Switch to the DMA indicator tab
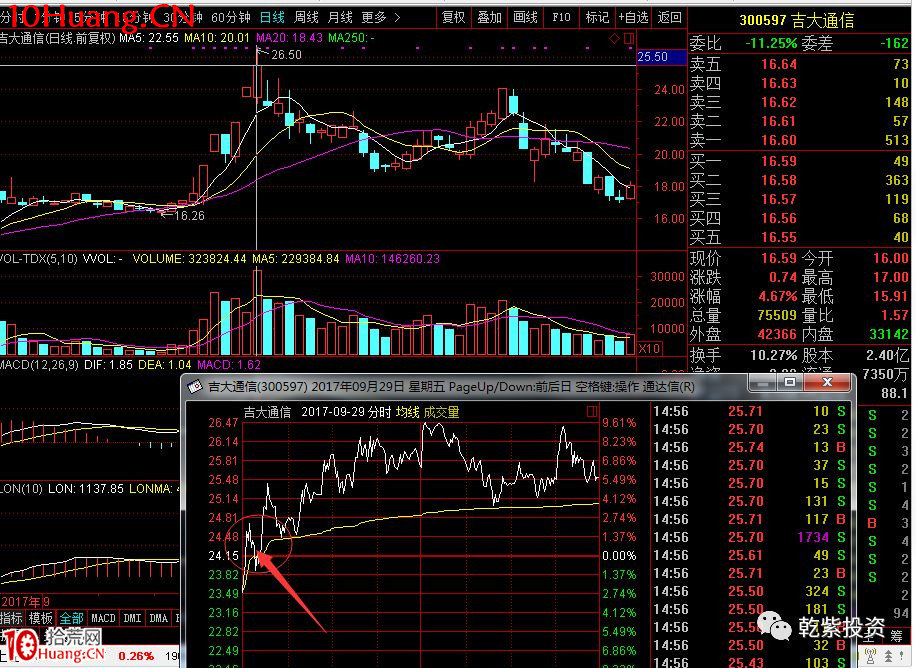The height and width of the screenshot is (668, 916). 158,618
